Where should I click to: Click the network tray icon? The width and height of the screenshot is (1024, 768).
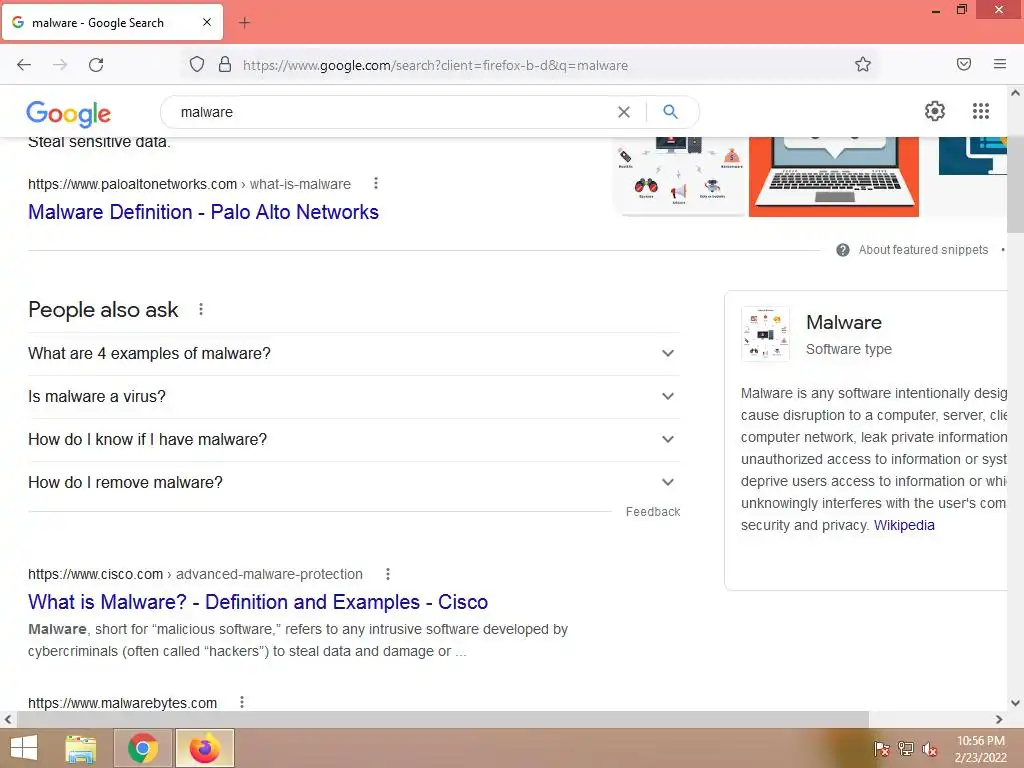(906, 749)
